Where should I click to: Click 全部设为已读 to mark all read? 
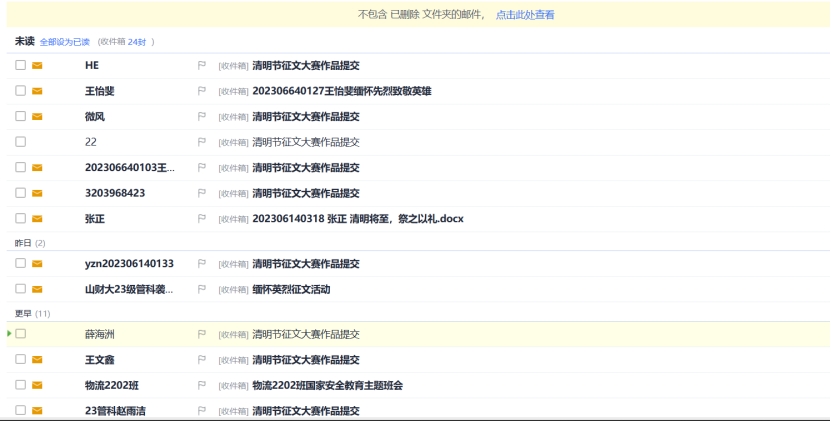click(x=64, y=42)
